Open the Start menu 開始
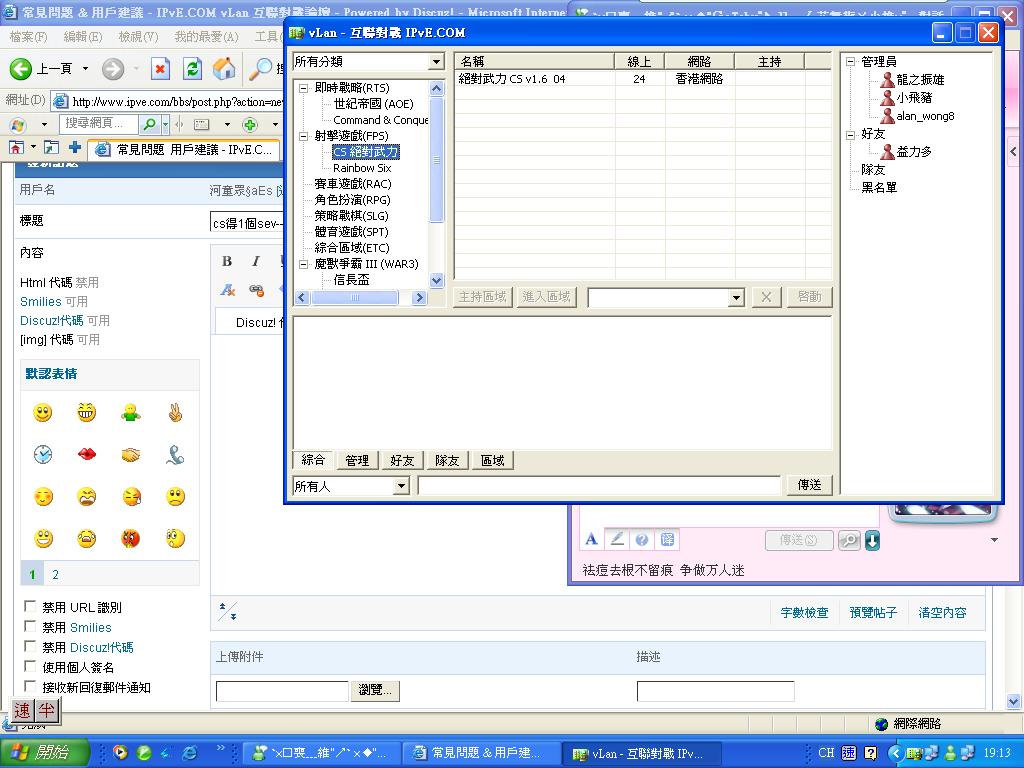The height and width of the screenshot is (768, 1024). pos(43,752)
